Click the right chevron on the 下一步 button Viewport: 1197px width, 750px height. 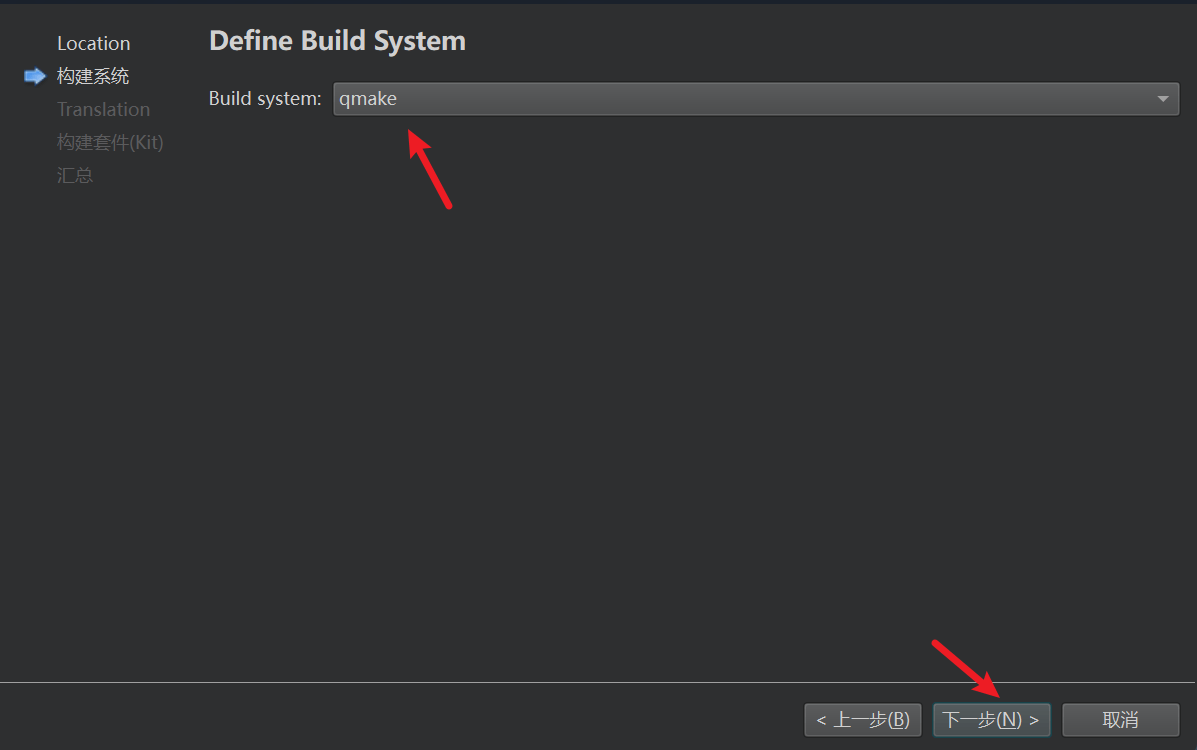click(1034, 720)
